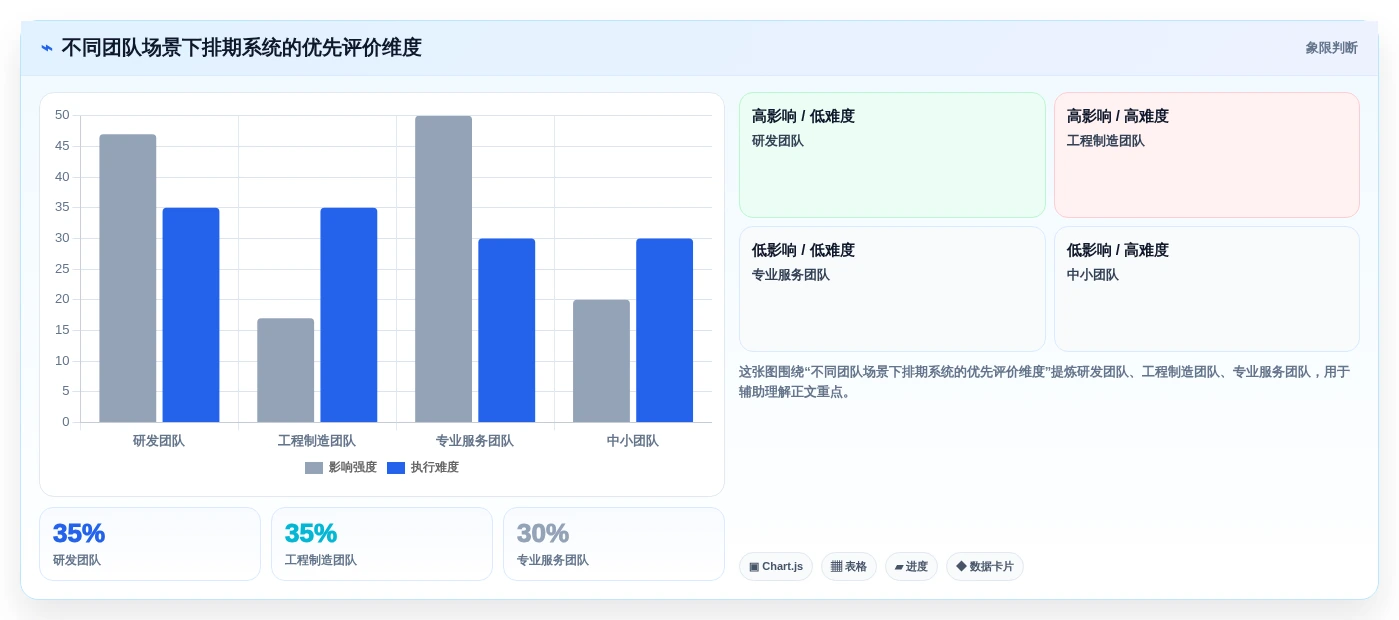
Task: Click the 表格 tag chip
Action: tap(849, 567)
